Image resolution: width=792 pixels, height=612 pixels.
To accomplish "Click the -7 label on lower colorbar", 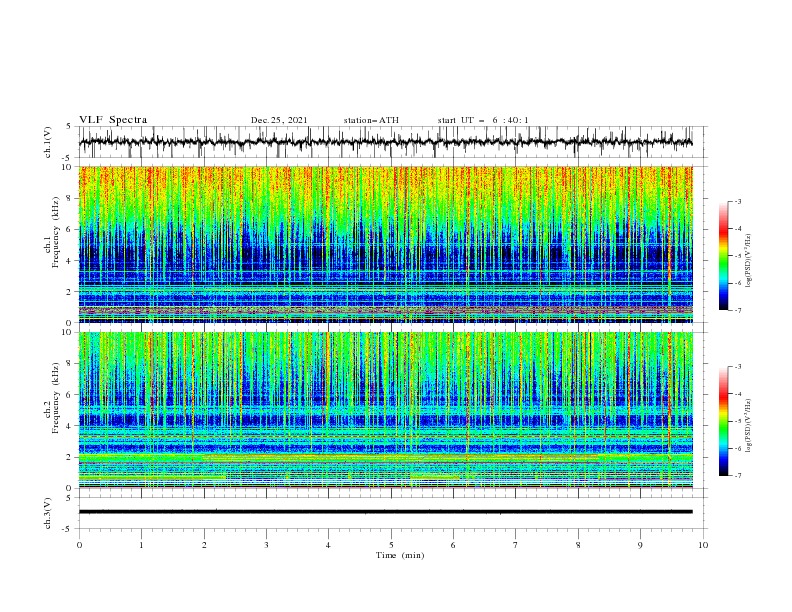I will [x=737, y=476].
